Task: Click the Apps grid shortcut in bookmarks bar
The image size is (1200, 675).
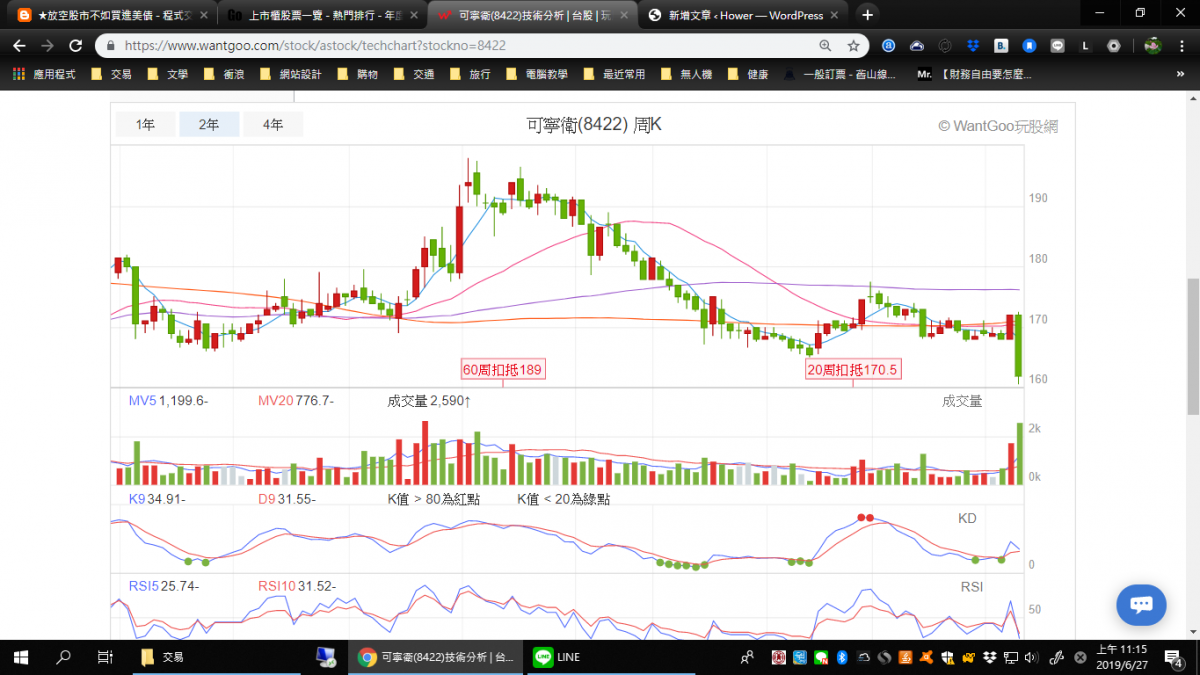Action: pos(45,74)
